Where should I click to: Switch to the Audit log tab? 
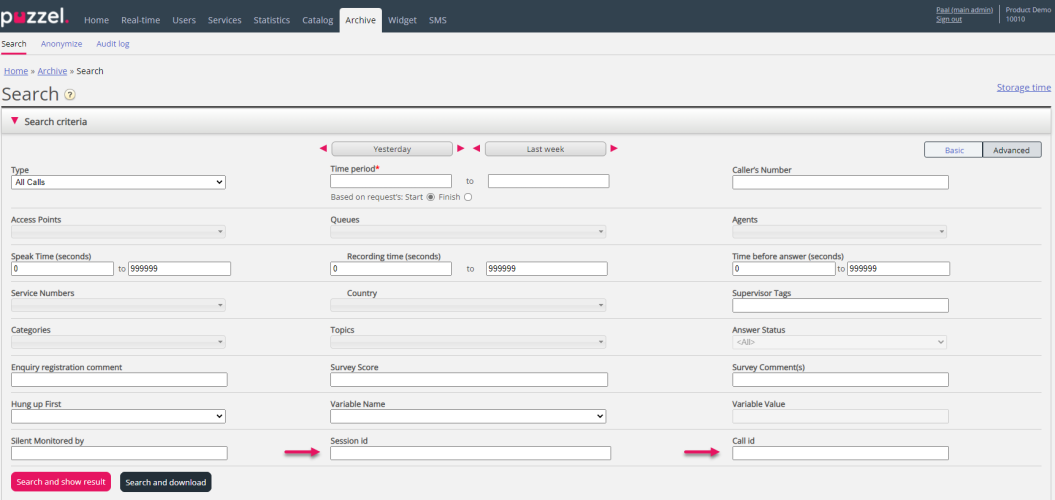[x=112, y=44]
